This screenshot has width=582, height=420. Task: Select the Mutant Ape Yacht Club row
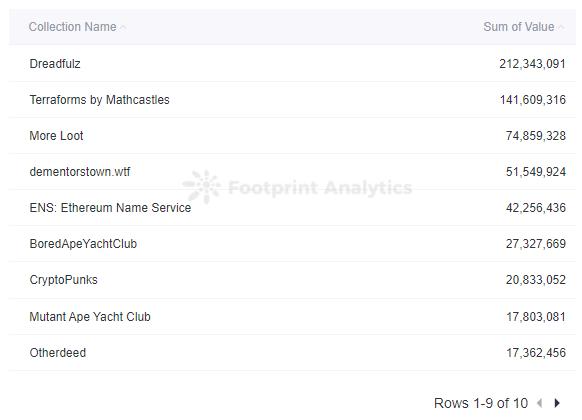click(292, 316)
